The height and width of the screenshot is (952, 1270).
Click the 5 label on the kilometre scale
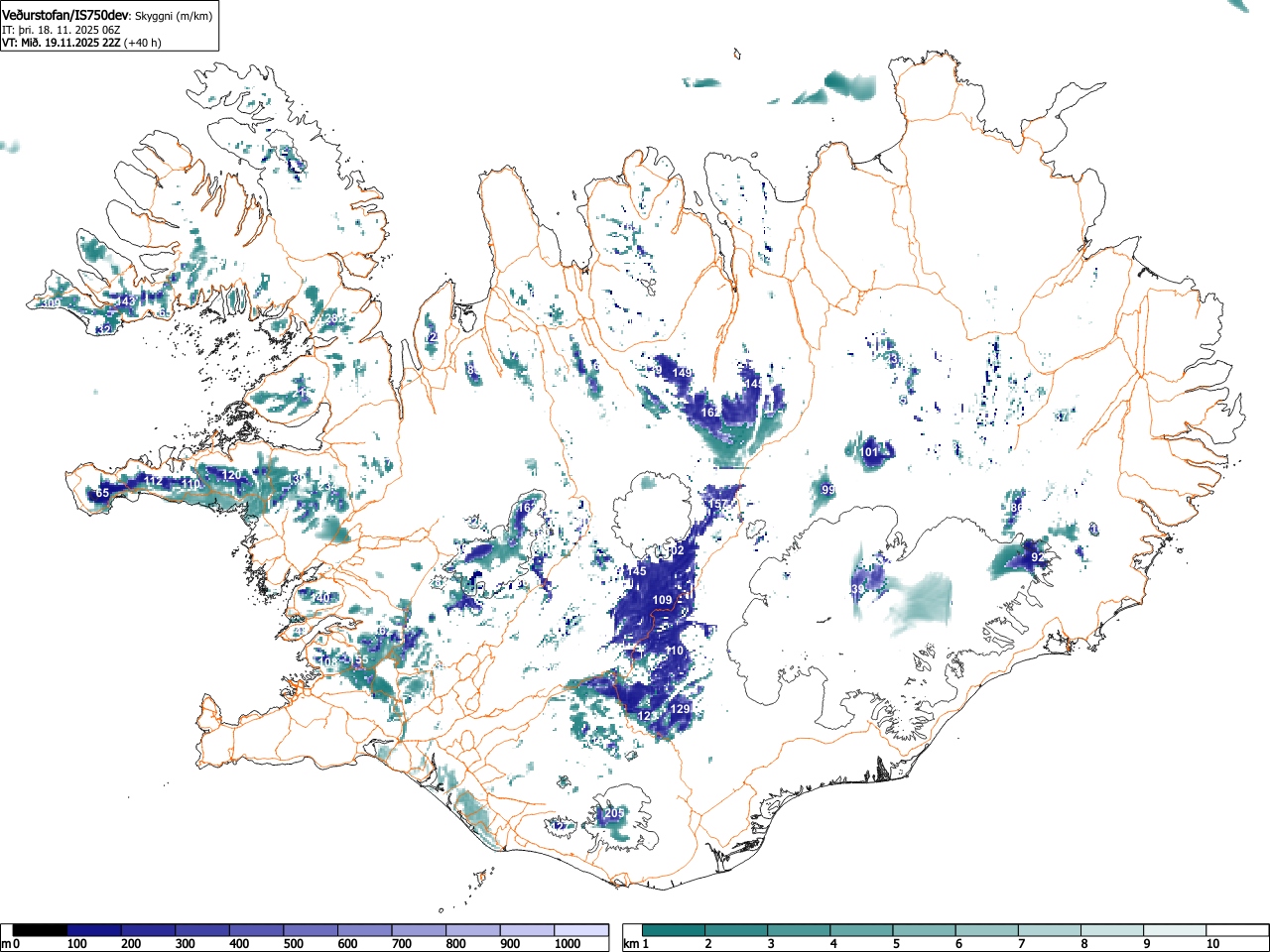pyautogui.click(x=896, y=944)
